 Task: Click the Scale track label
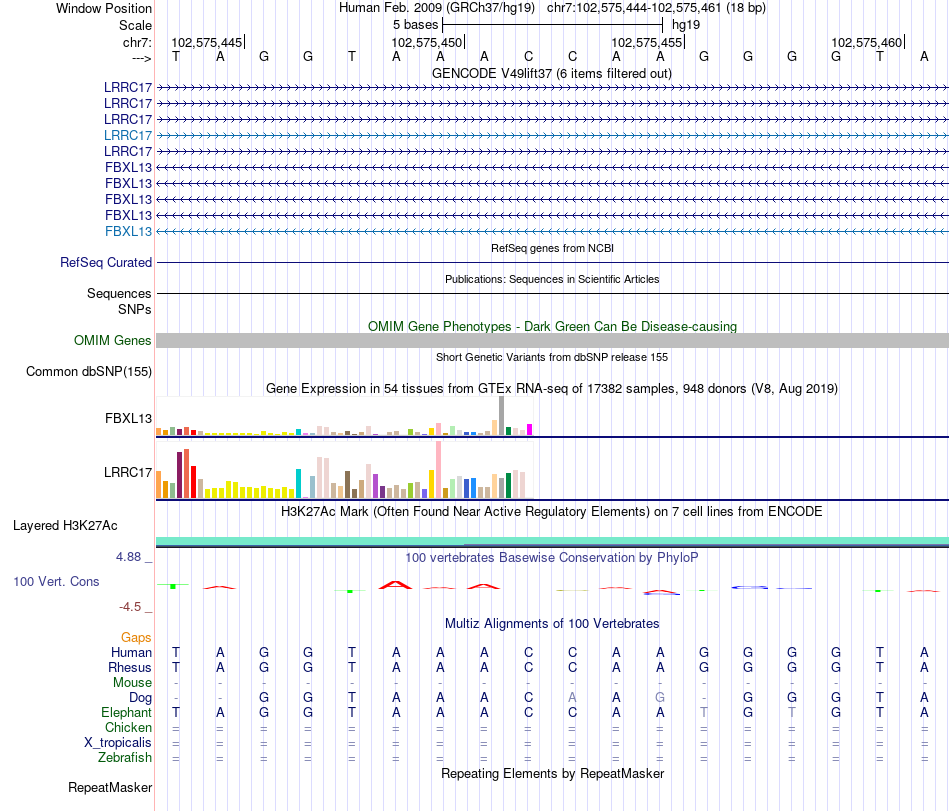[x=135, y=25]
